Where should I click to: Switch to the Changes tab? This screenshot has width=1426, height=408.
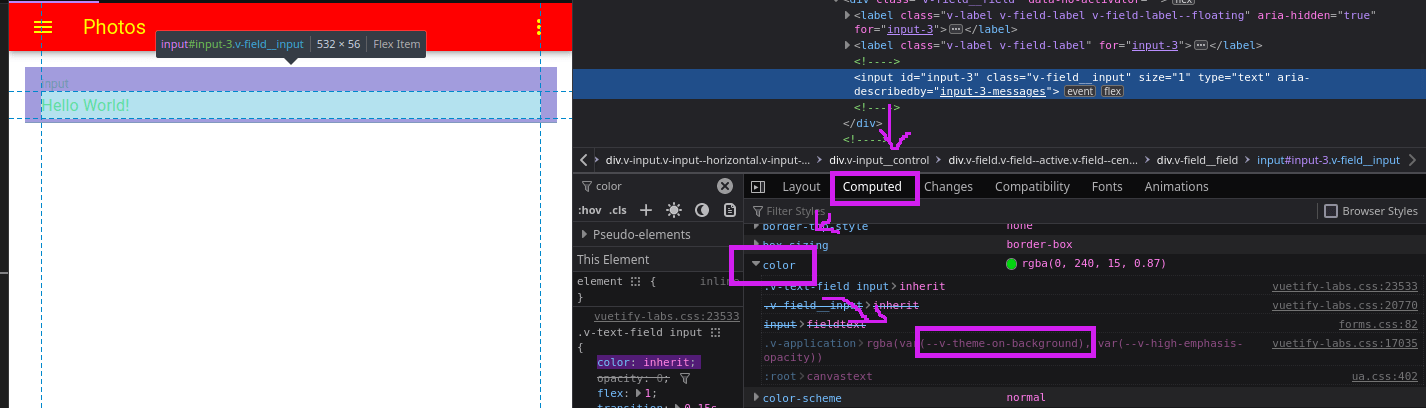(x=948, y=187)
